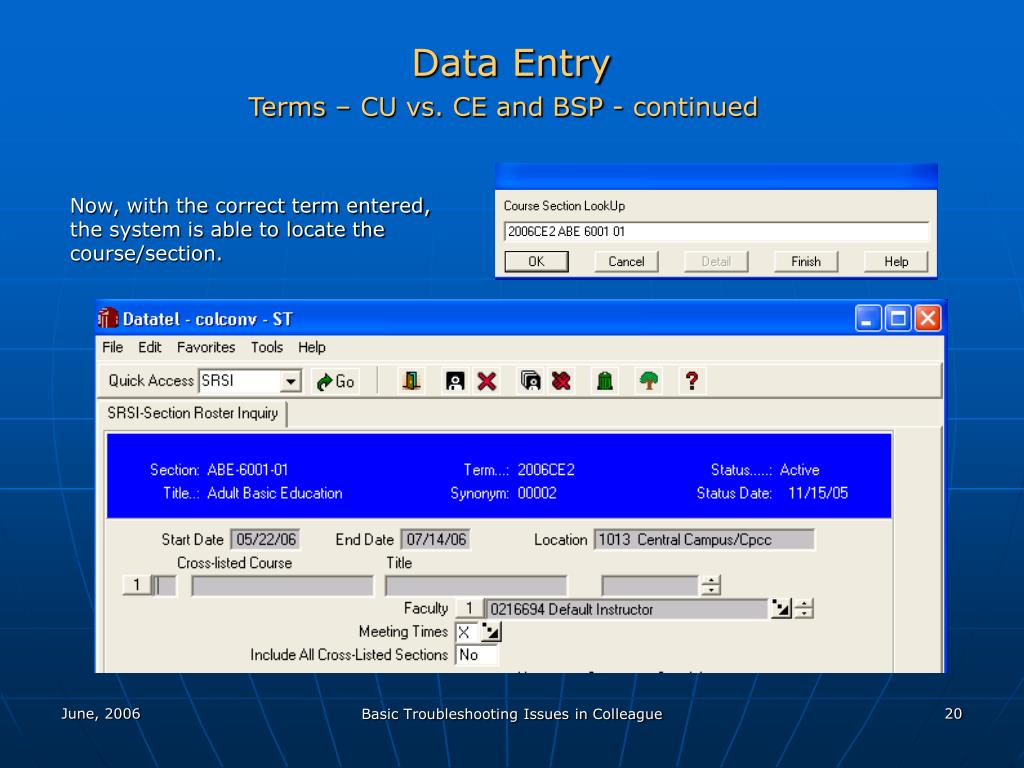Click the Quick Access SRSI text box
The height and width of the screenshot is (768, 1024).
point(240,381)
